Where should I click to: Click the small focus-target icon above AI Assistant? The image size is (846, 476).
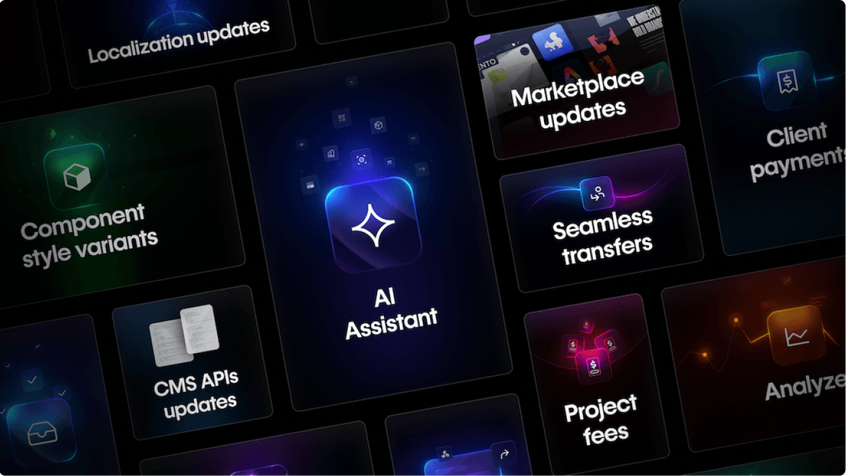(x=361, y=159)
